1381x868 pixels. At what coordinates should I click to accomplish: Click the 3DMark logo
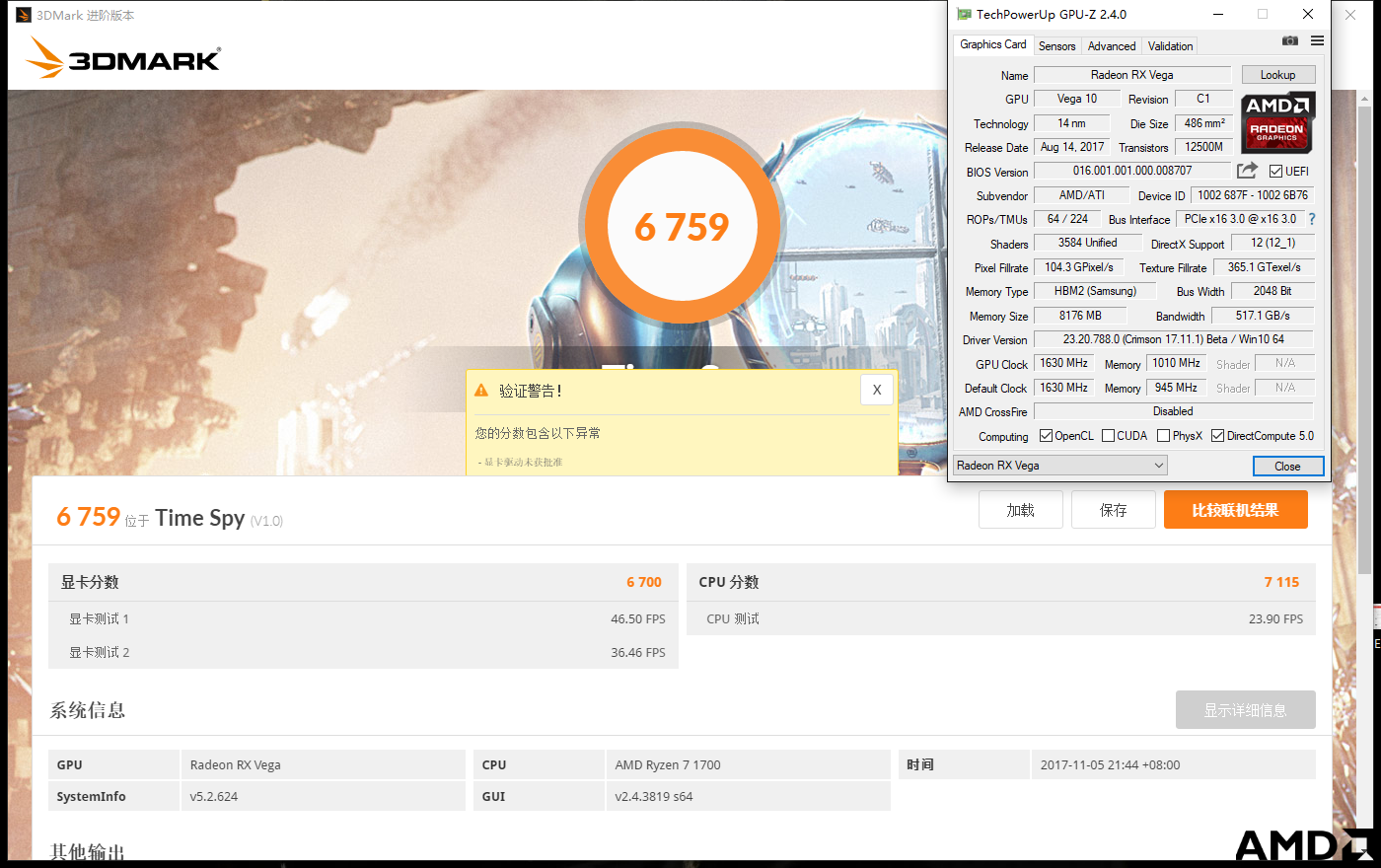(x=123, y=57)
